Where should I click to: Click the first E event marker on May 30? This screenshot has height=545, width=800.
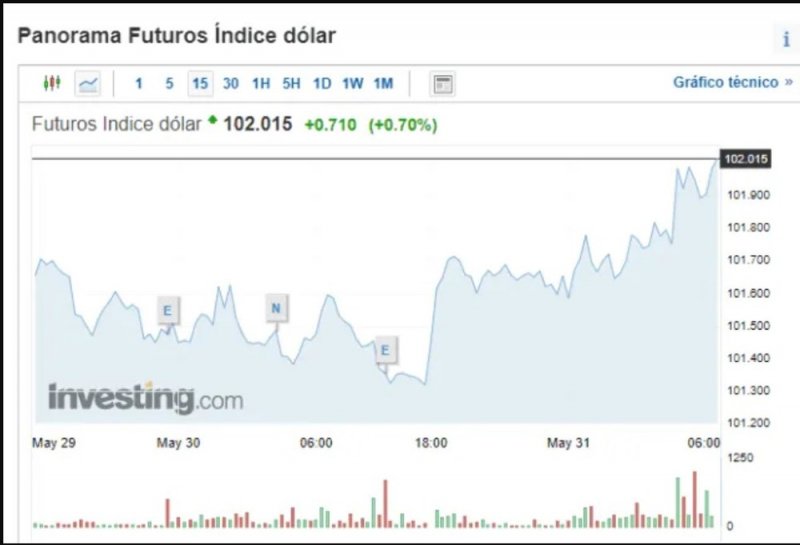point(167,311)
